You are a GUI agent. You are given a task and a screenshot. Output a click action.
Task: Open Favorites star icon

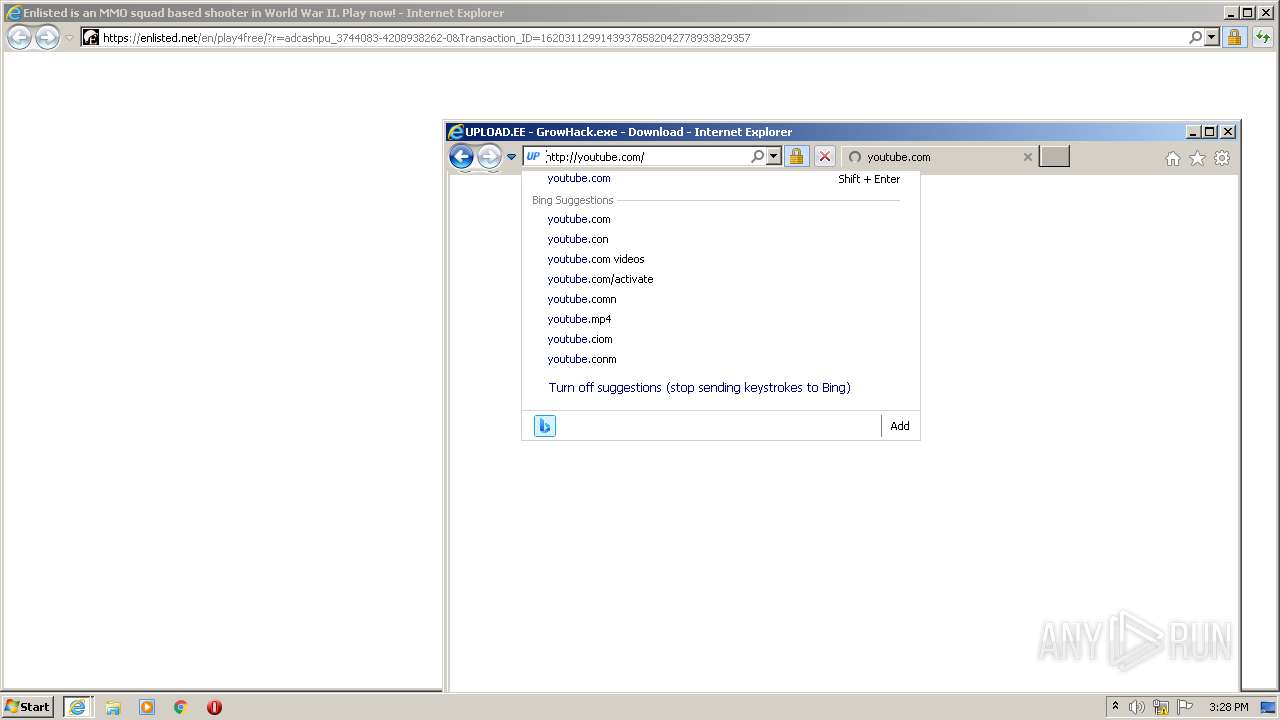tap(1197, 158)
